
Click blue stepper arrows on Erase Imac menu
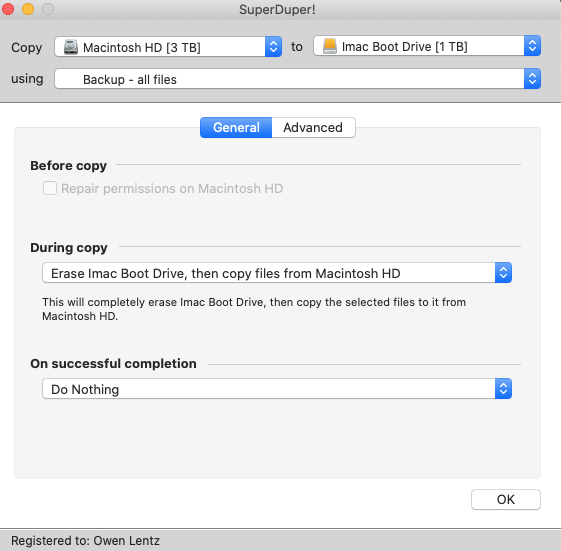(x=503, y=273)
